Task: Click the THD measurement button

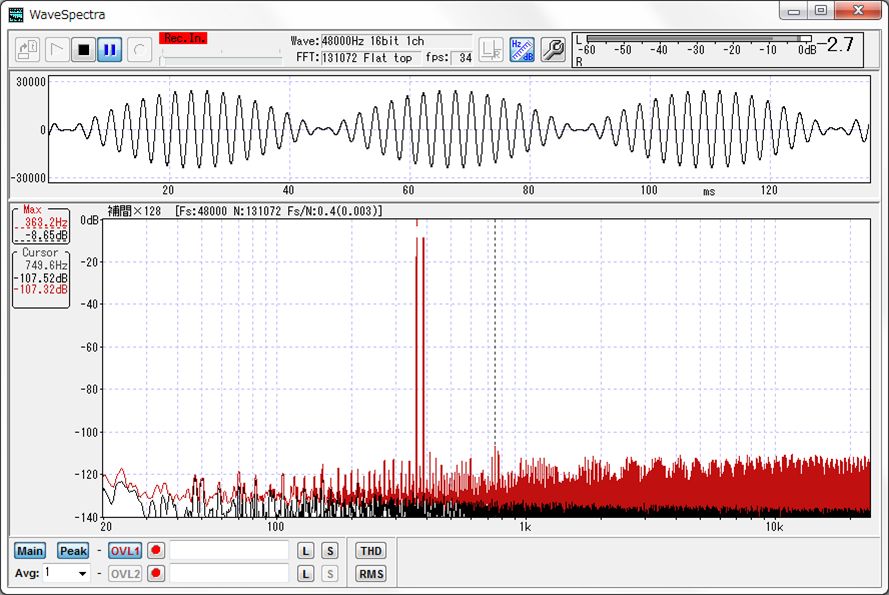Action: click(x=369, y=550)
